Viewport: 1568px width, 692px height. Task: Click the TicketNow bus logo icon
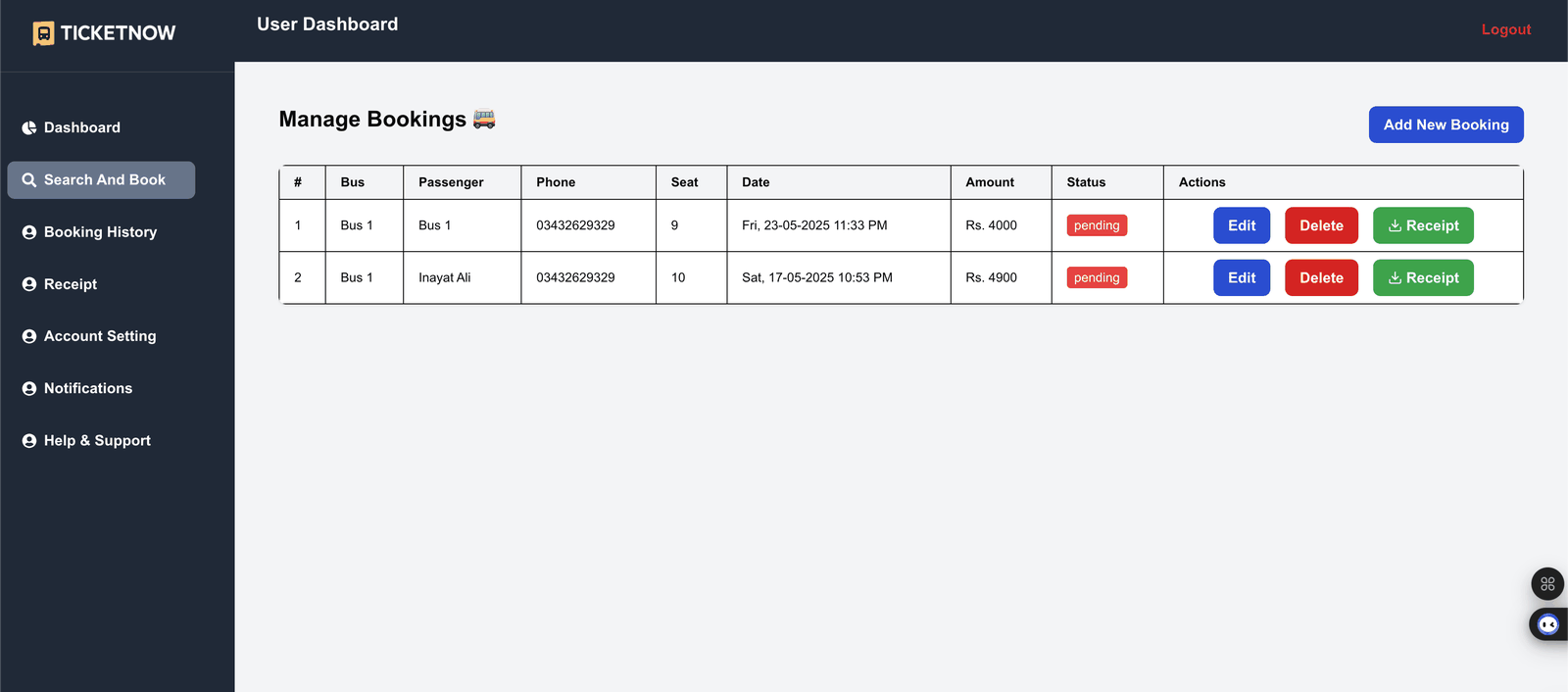(x=43, y=33)
